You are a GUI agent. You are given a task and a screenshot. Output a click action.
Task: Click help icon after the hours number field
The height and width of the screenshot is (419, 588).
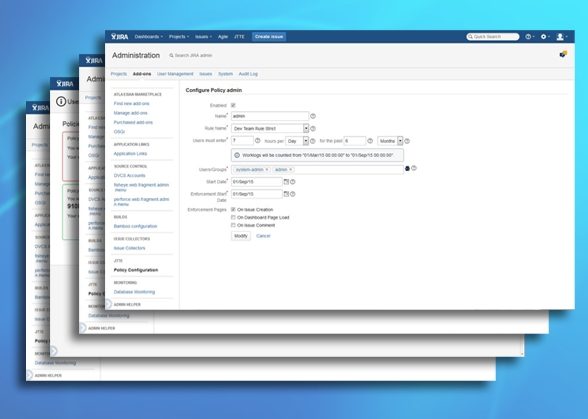pyautogui.click(x=258, y=141)
